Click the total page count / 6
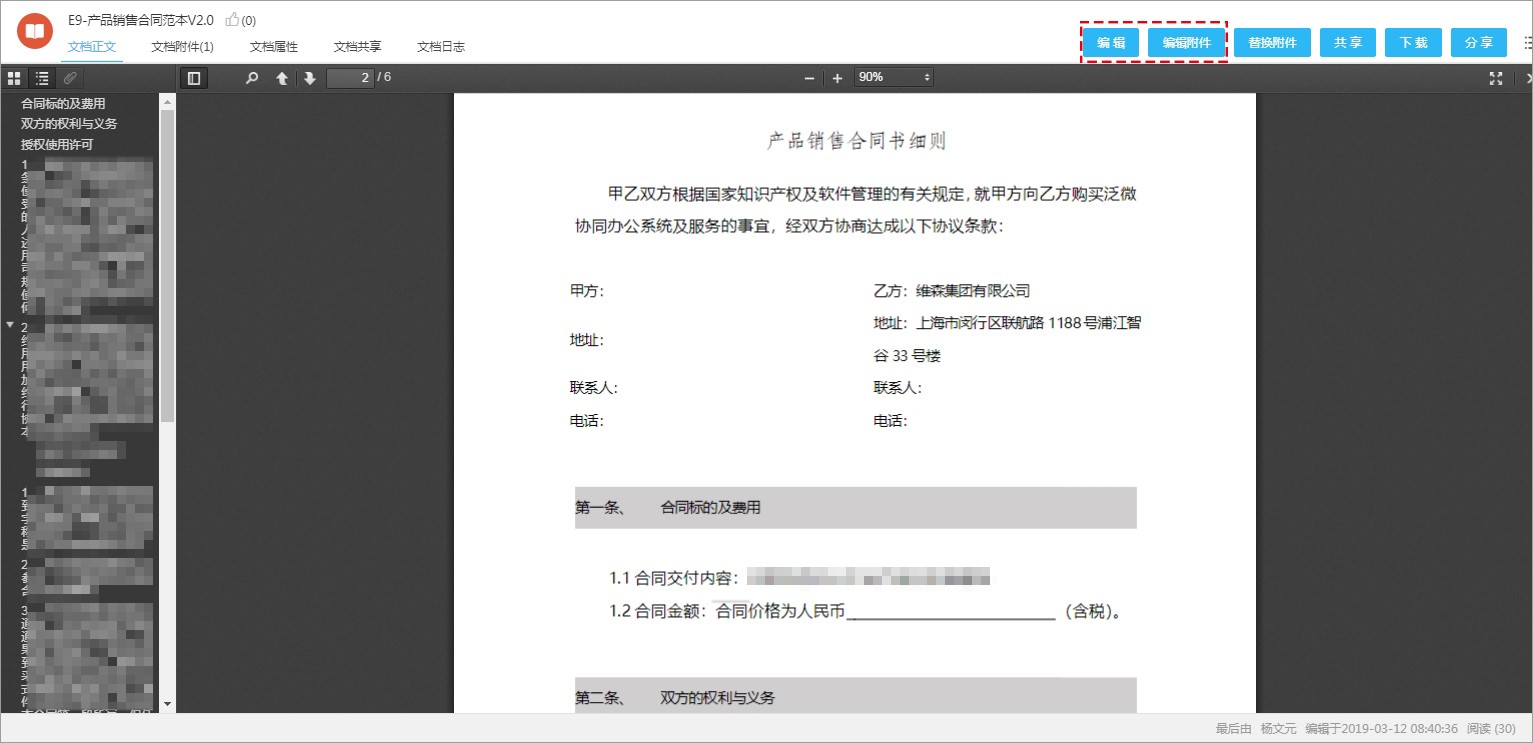Image resolution: width=1533 pixels, height=743 pixels. (384, 77)
